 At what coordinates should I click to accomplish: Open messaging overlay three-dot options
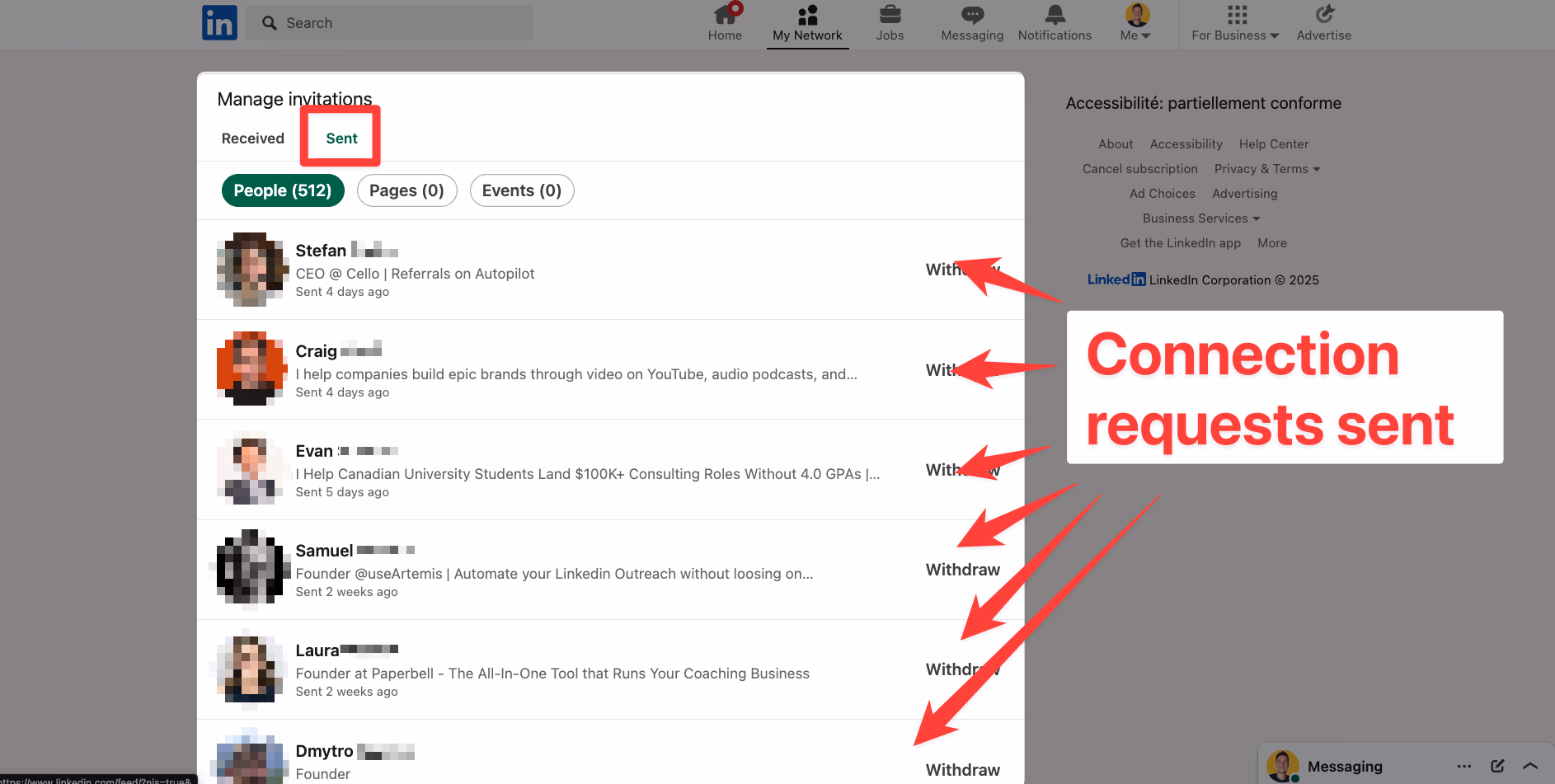pos(1463,767)
